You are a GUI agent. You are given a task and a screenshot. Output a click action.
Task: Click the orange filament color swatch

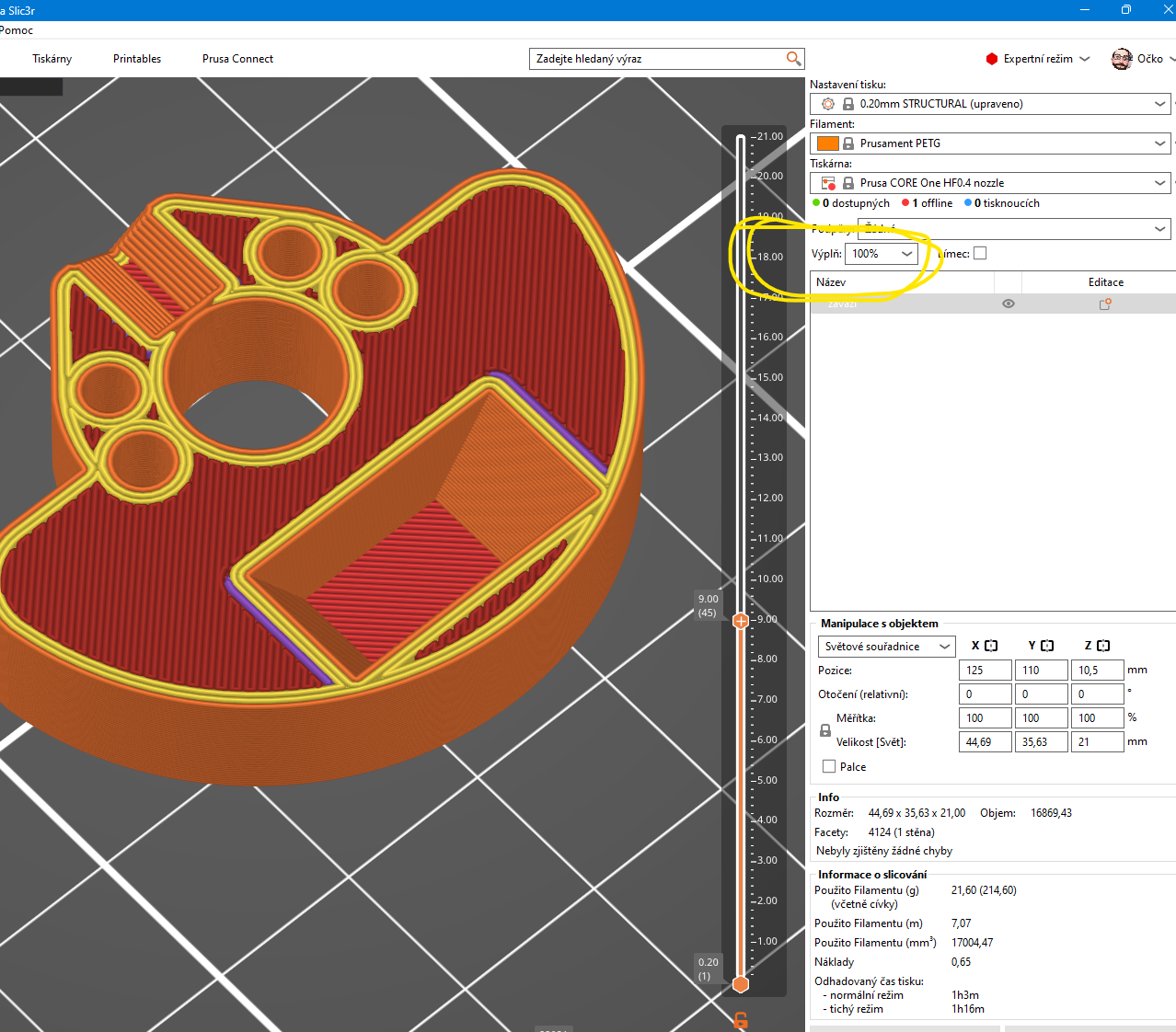click(x=828, y=143)
